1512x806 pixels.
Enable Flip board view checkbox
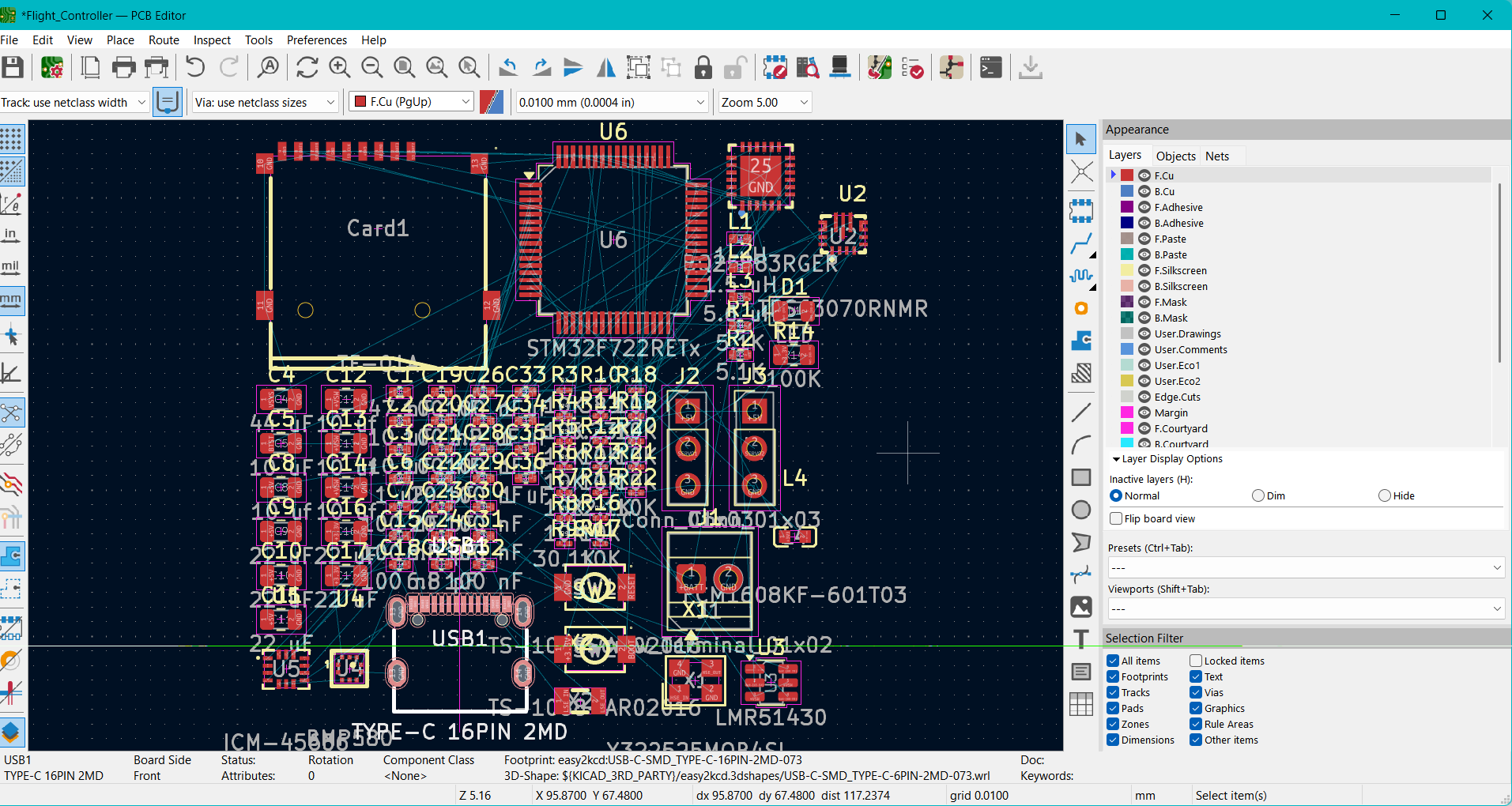[x=1116, y=518]
